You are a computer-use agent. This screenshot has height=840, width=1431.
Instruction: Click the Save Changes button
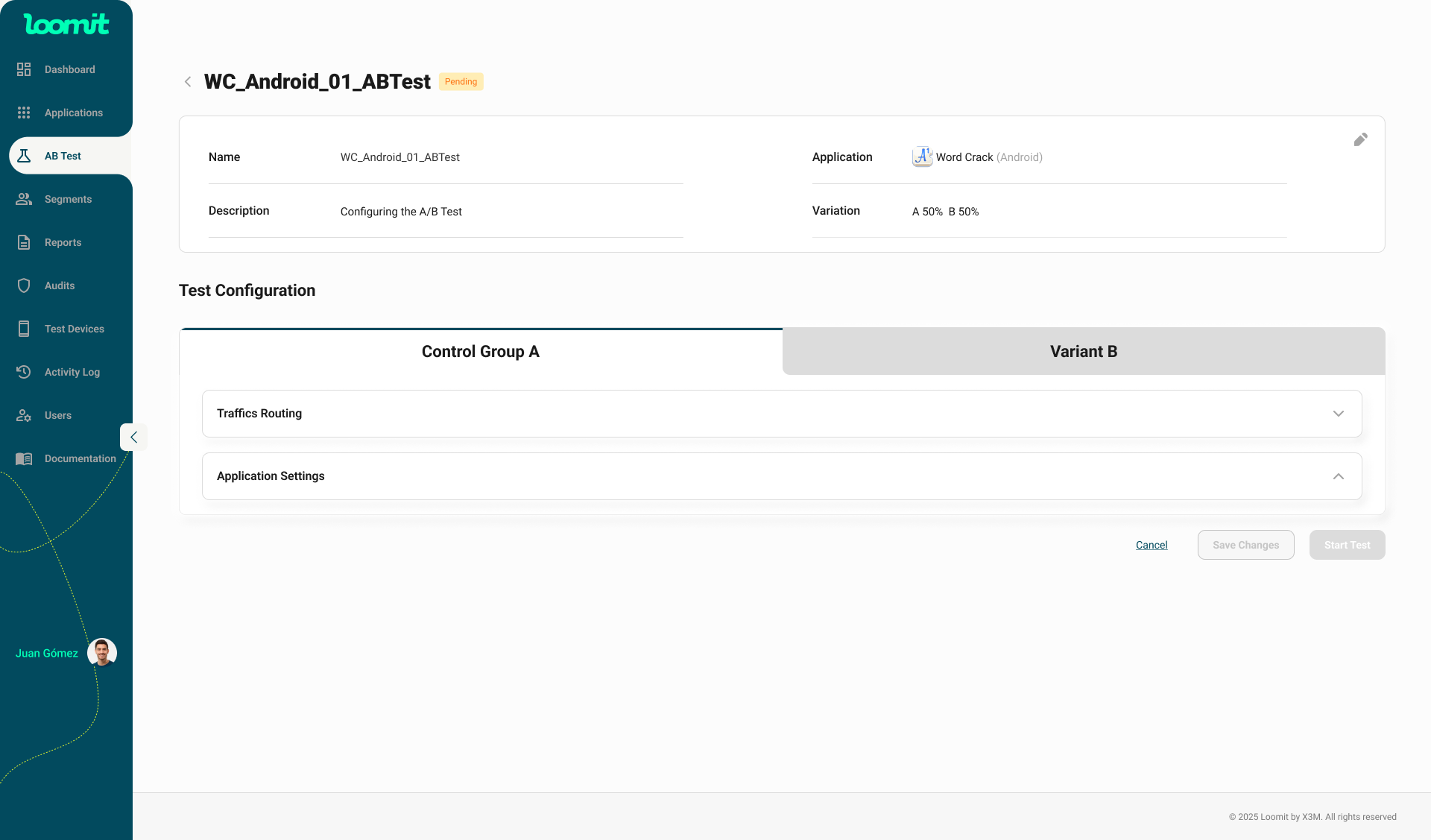tap(1245, 545)
